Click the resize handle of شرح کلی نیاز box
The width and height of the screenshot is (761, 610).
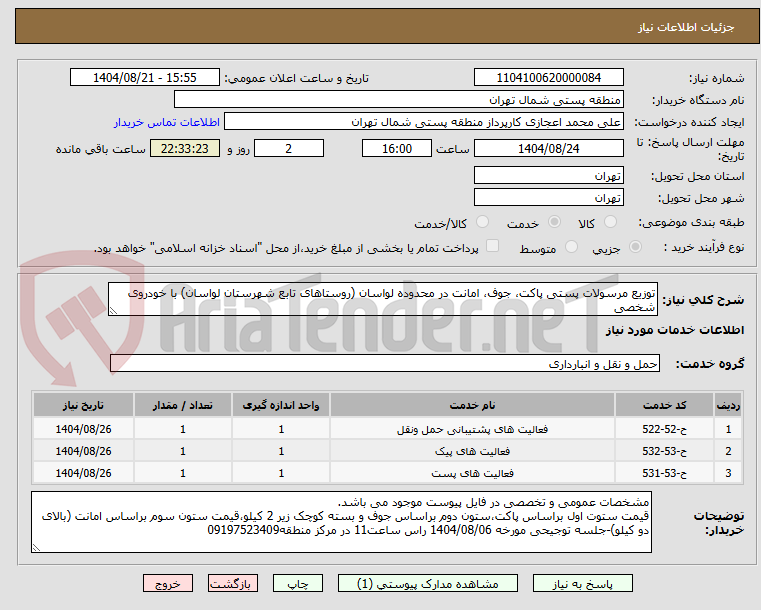click(113, 311)
